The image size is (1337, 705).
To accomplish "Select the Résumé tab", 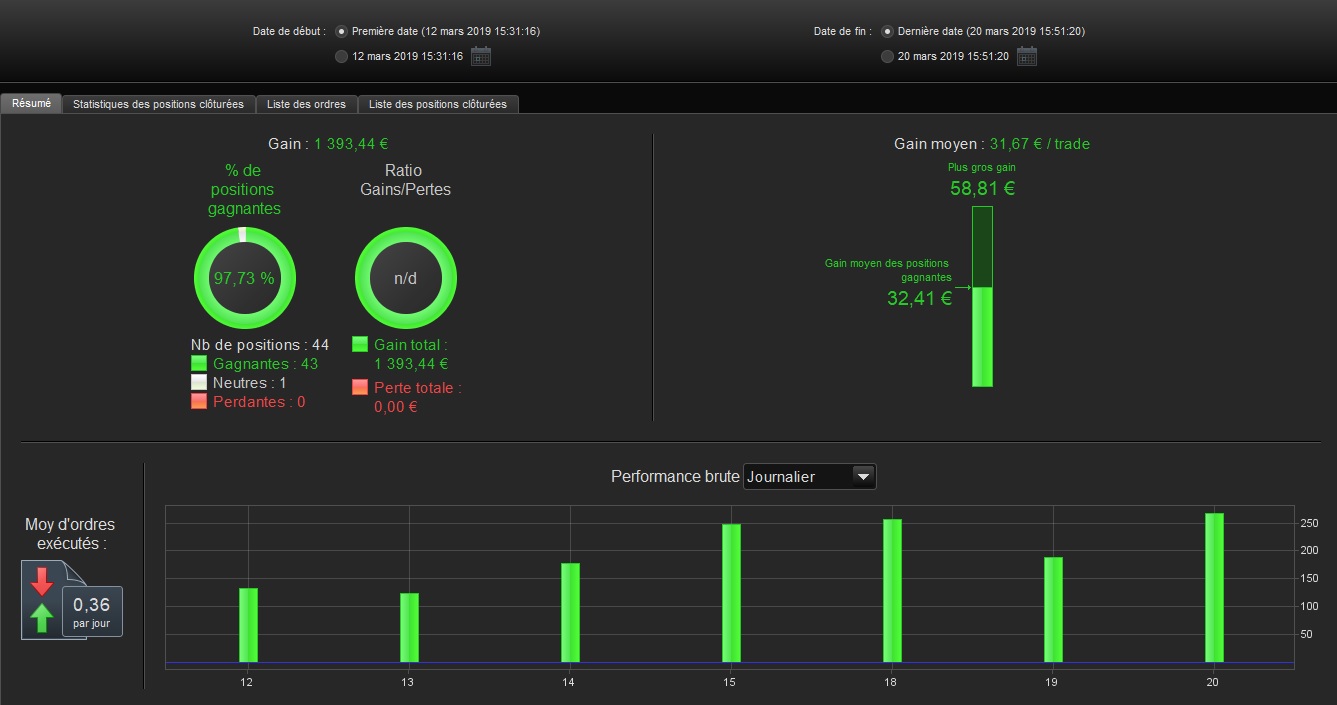I will [x=31, y=103].
